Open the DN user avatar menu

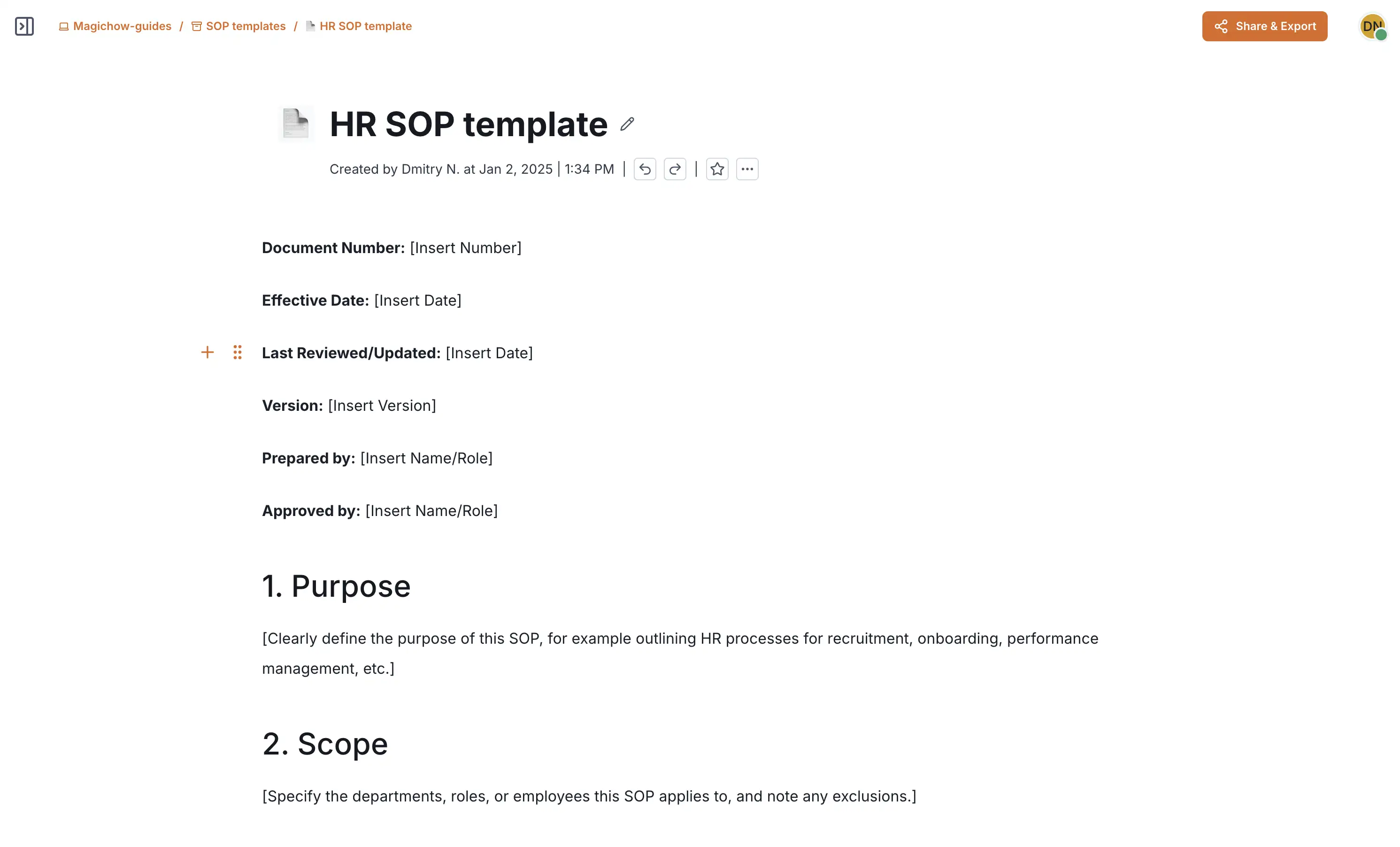coord(1371,26)
